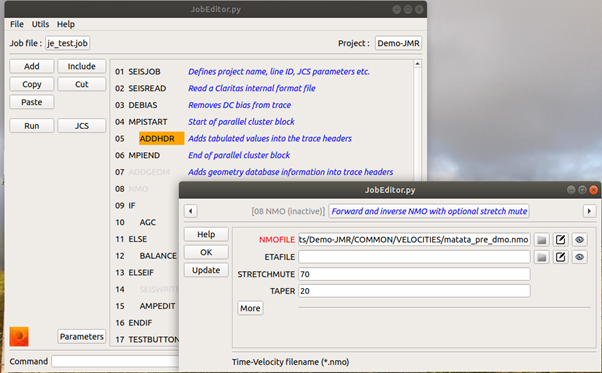602x373 pixels.
Task: Click SEISJOB description text
Action: [x=279, y=72]
